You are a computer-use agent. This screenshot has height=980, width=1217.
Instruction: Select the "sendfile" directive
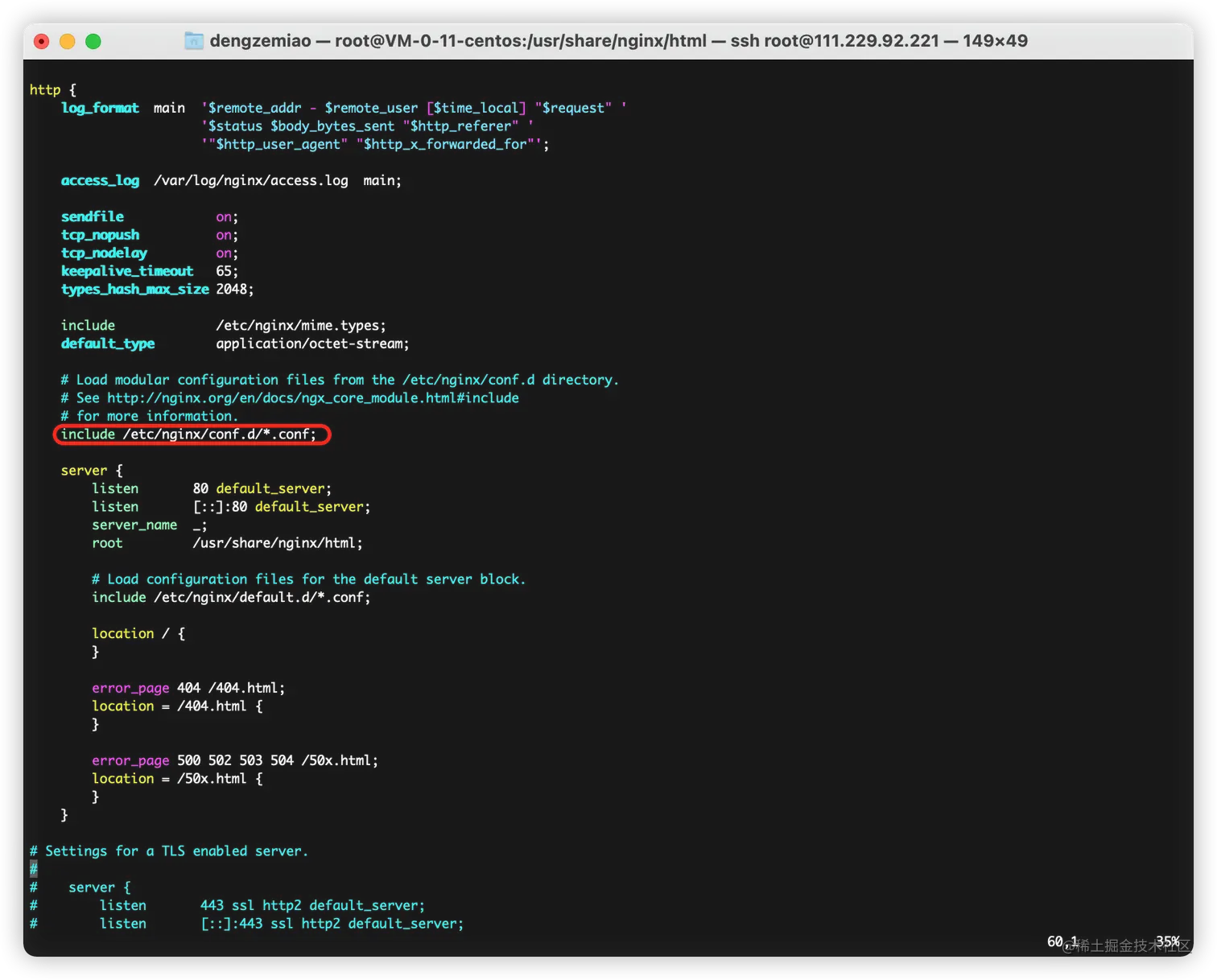coord(93,216)
